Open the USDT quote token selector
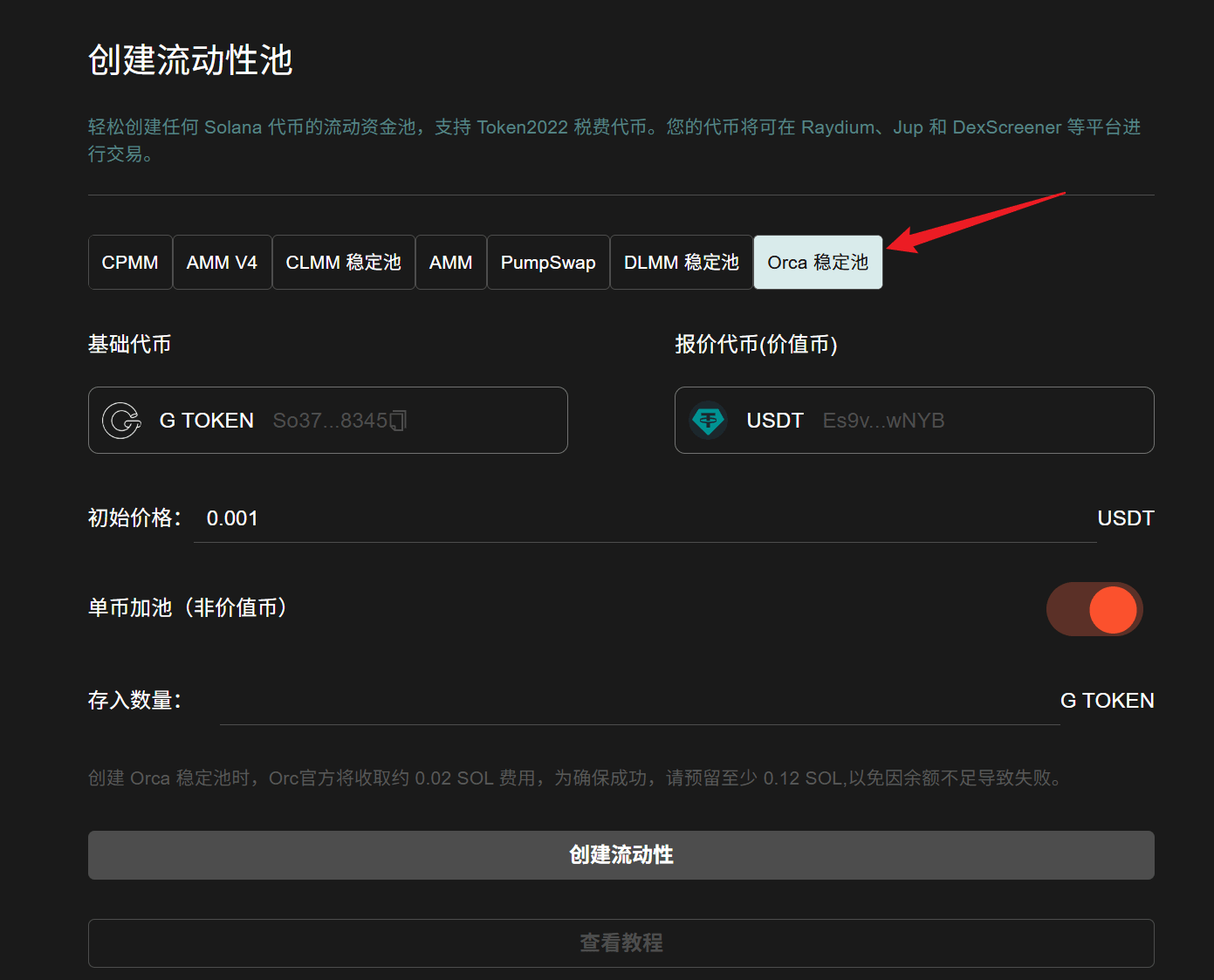The image size is (1214, 980). 914,421
